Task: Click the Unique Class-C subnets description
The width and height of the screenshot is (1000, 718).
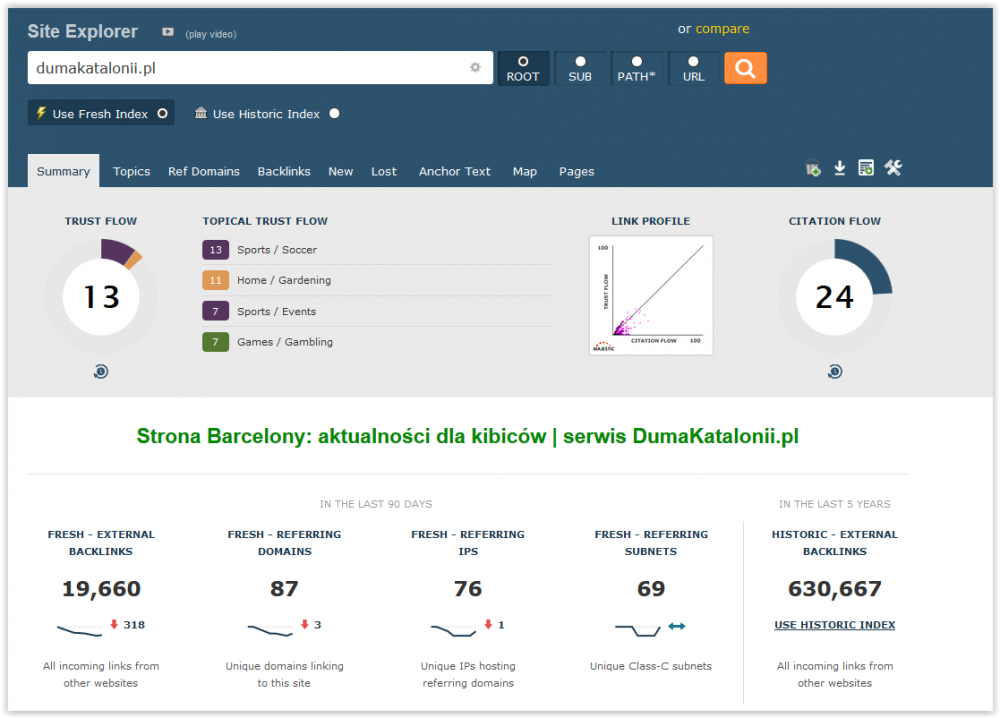Action: 651,666
